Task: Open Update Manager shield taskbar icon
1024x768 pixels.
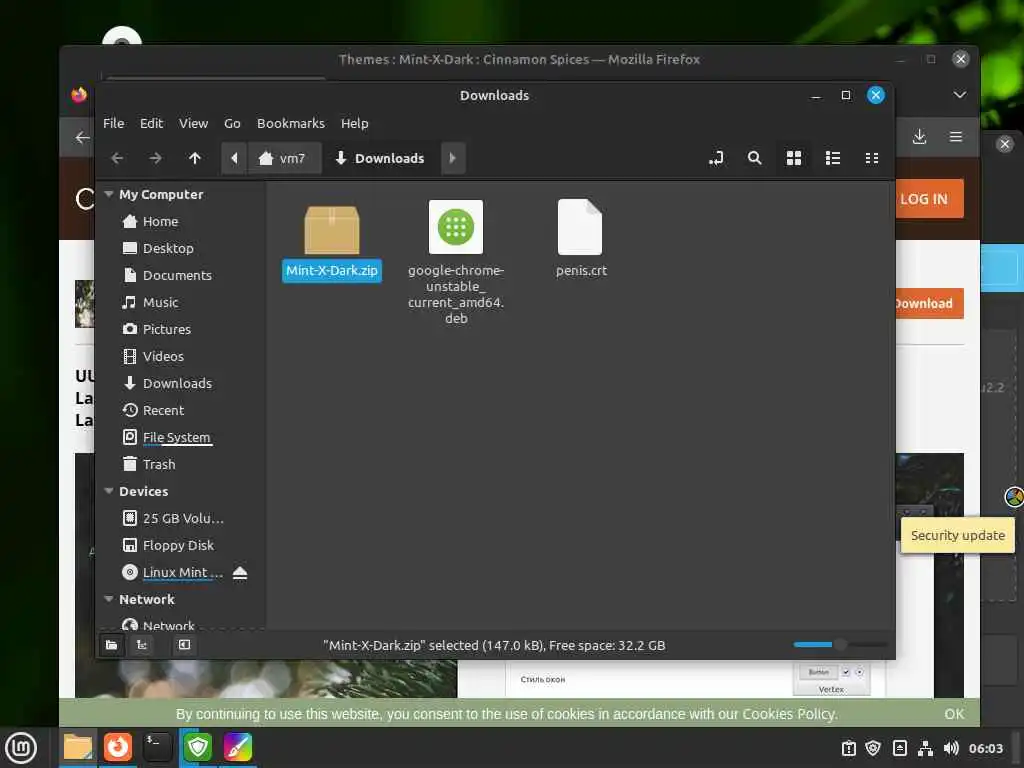Action: (198, 747)
